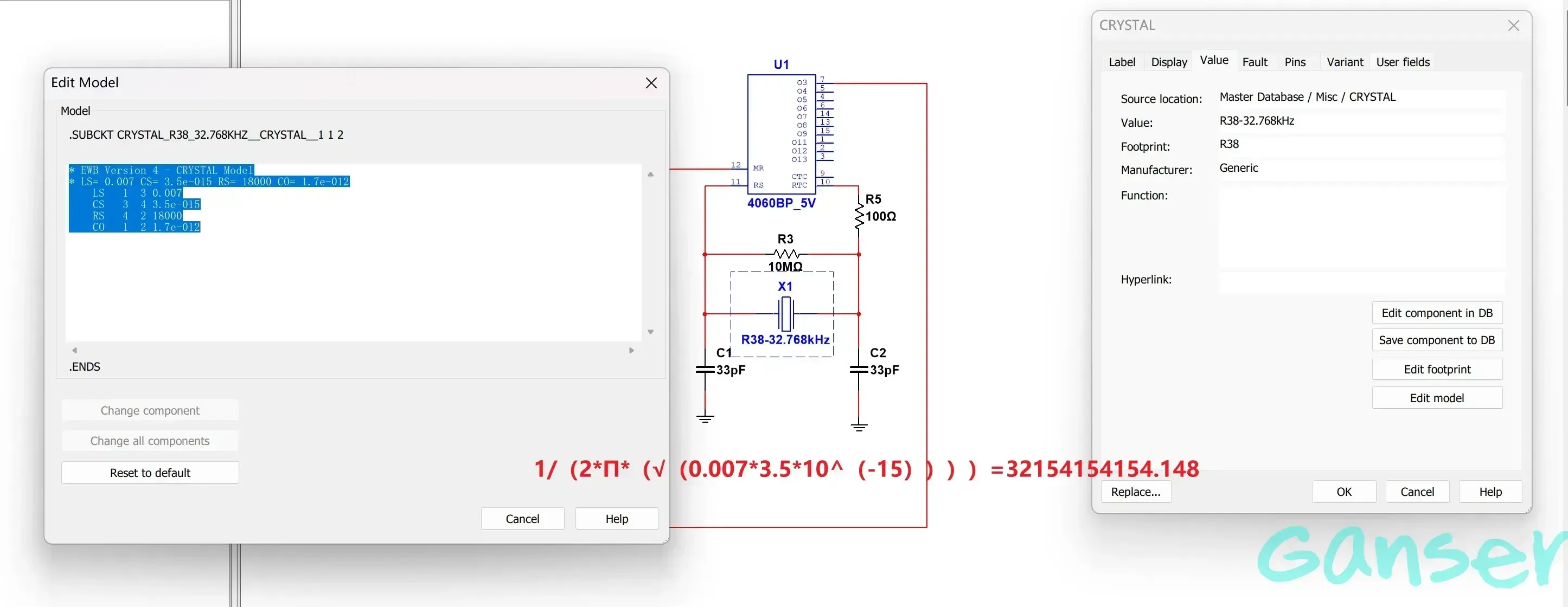Close the CRYSTAL properties dialog
Screen dimensions: 1568x607
pos(1513,25)
